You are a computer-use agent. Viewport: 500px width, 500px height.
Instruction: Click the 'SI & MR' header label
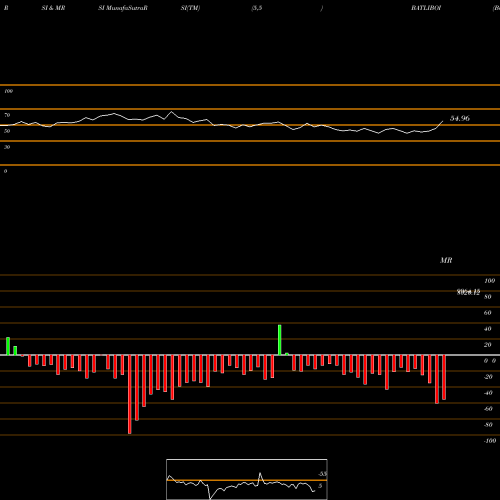(53, 8)
